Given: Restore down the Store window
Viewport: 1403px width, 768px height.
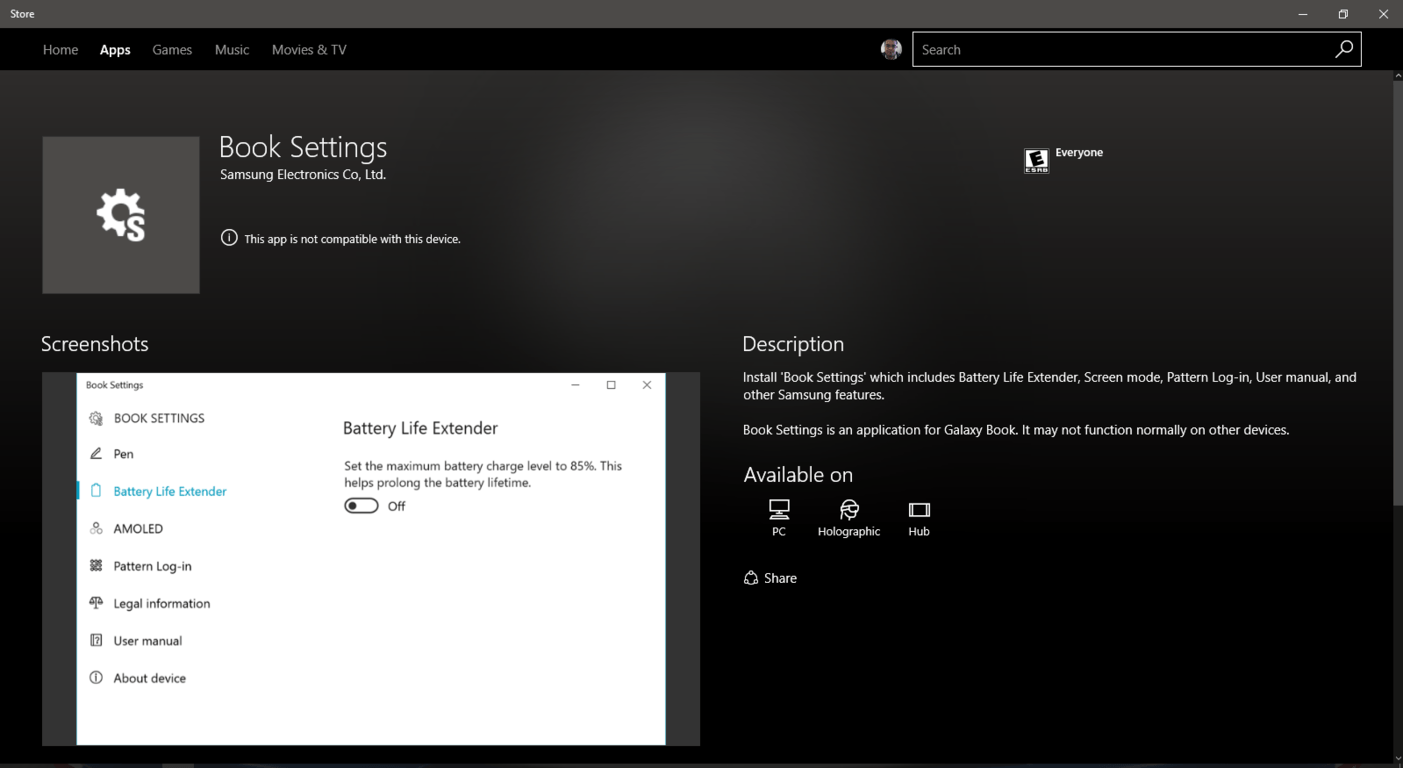Looking at the screenshot, I should pyautogui.click(x=1343, y=14).
